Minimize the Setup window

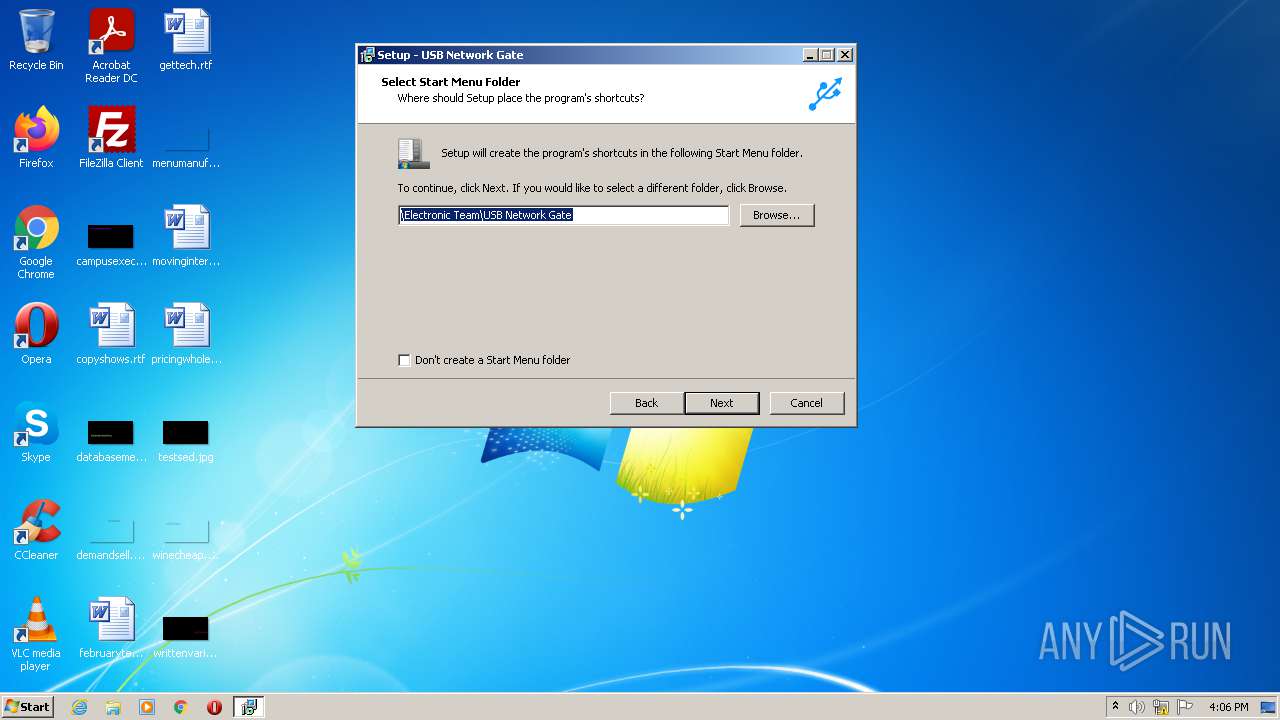tap(810, 55)
